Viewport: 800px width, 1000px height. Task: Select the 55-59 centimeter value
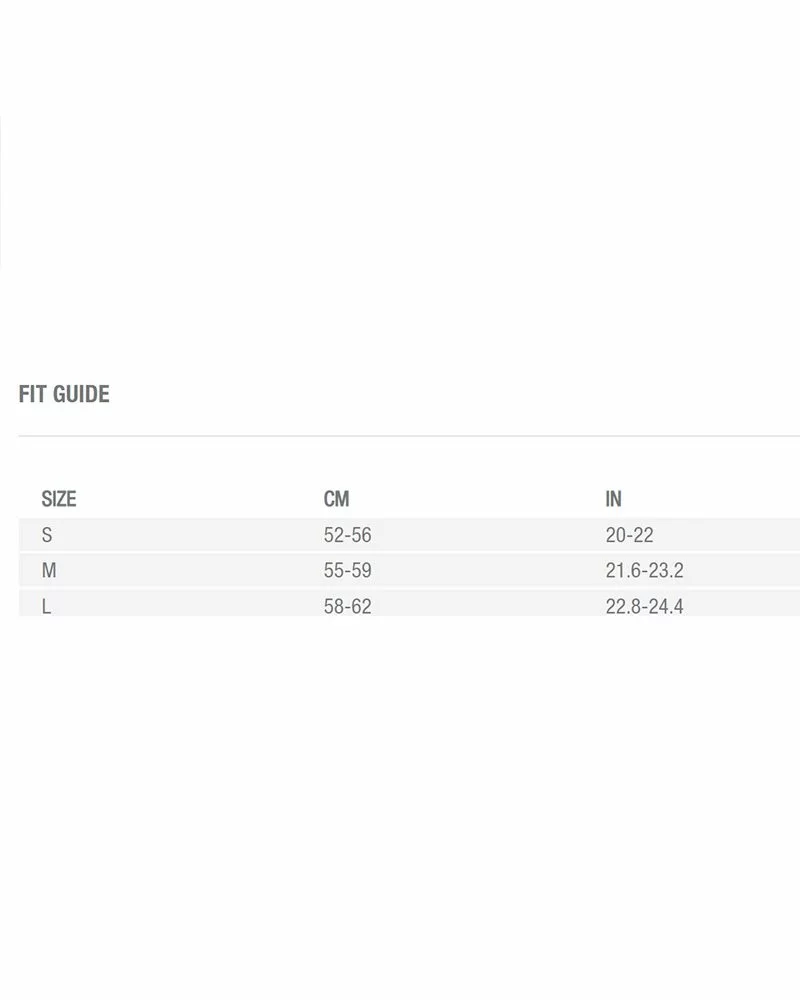347,571
